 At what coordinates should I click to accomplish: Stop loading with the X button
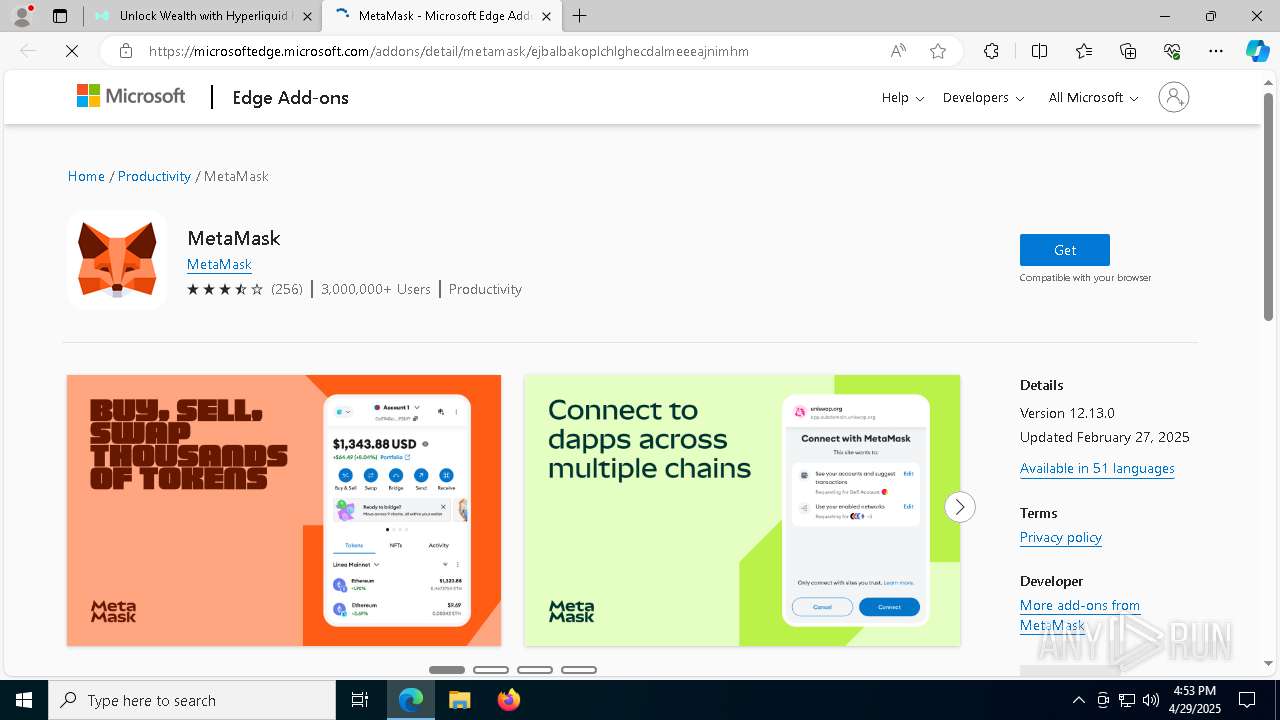coord(72,51)
